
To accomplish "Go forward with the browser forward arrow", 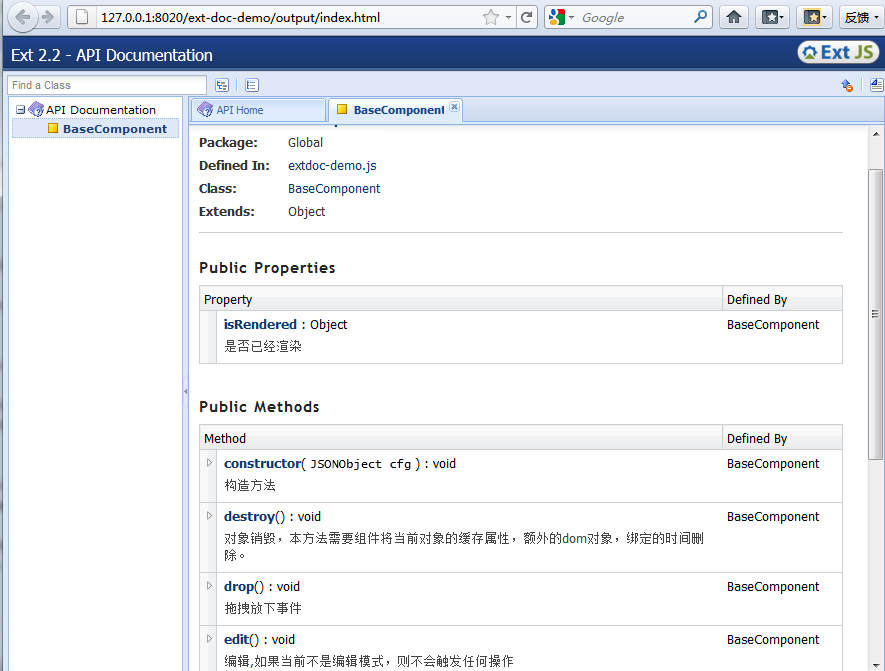I will (48, 17).
